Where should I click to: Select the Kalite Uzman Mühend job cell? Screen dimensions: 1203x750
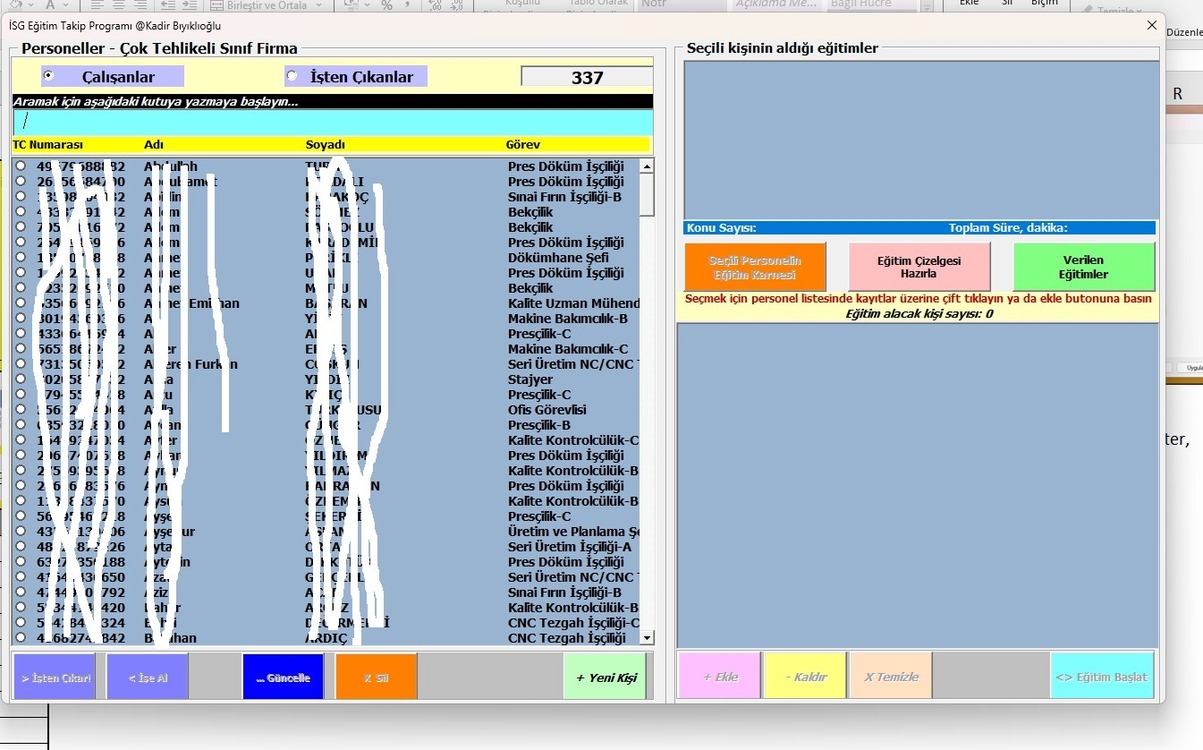click(573, 303)
